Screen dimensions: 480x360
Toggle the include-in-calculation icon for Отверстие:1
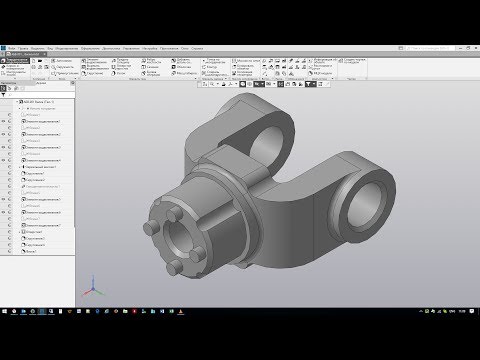9,232
